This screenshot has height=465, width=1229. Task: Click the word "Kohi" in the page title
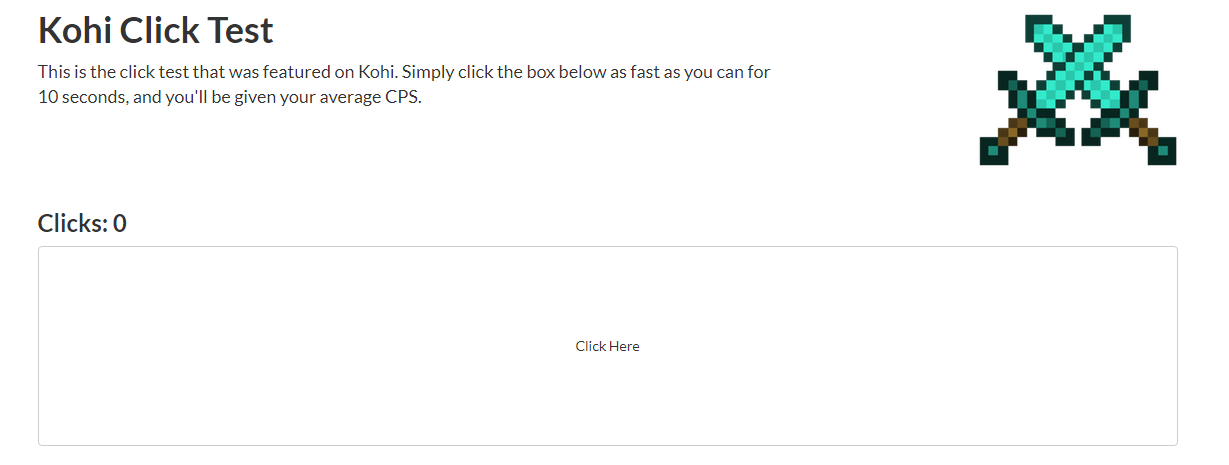tap(74, 31)
